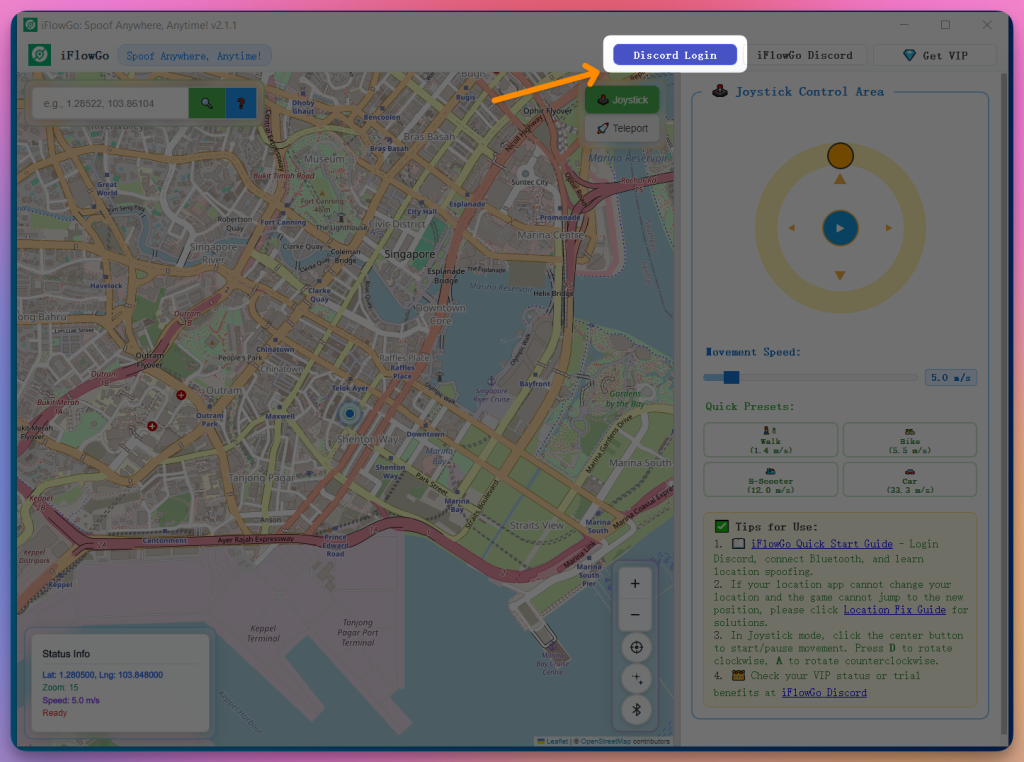This screenshot has width=1024, height=762.
Task: Zoom out on the map with minus
Action: [635, 615]
